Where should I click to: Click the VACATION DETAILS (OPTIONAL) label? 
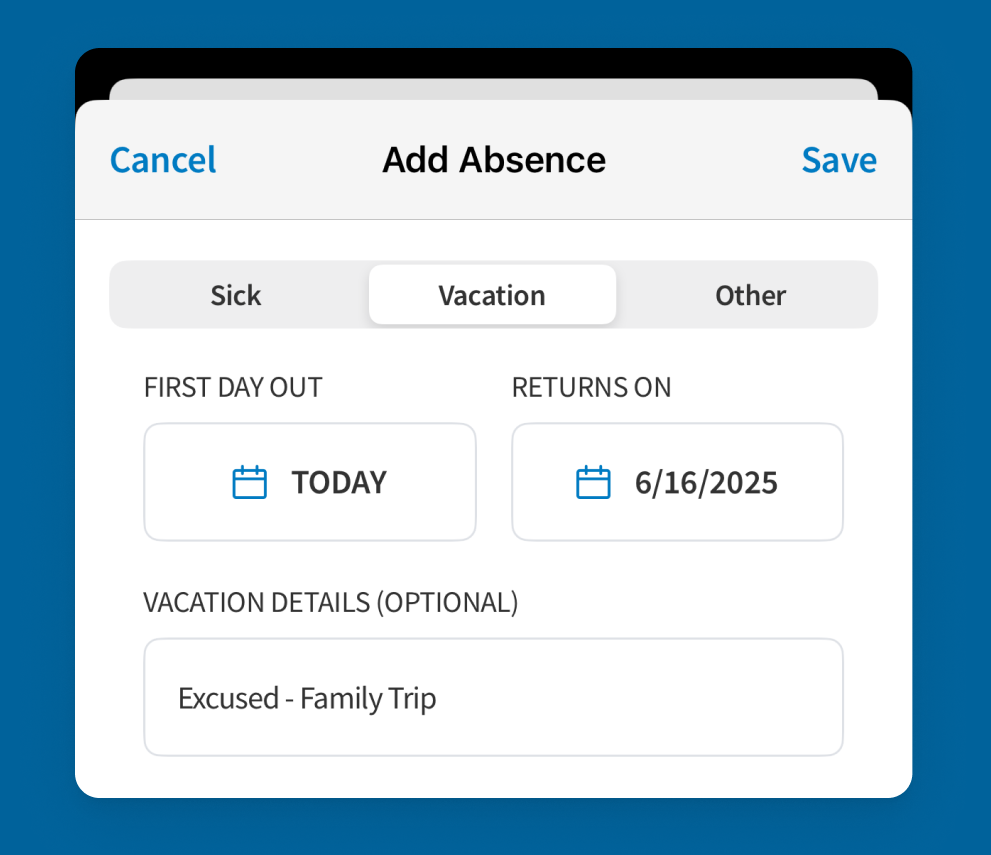pos(330,602)
